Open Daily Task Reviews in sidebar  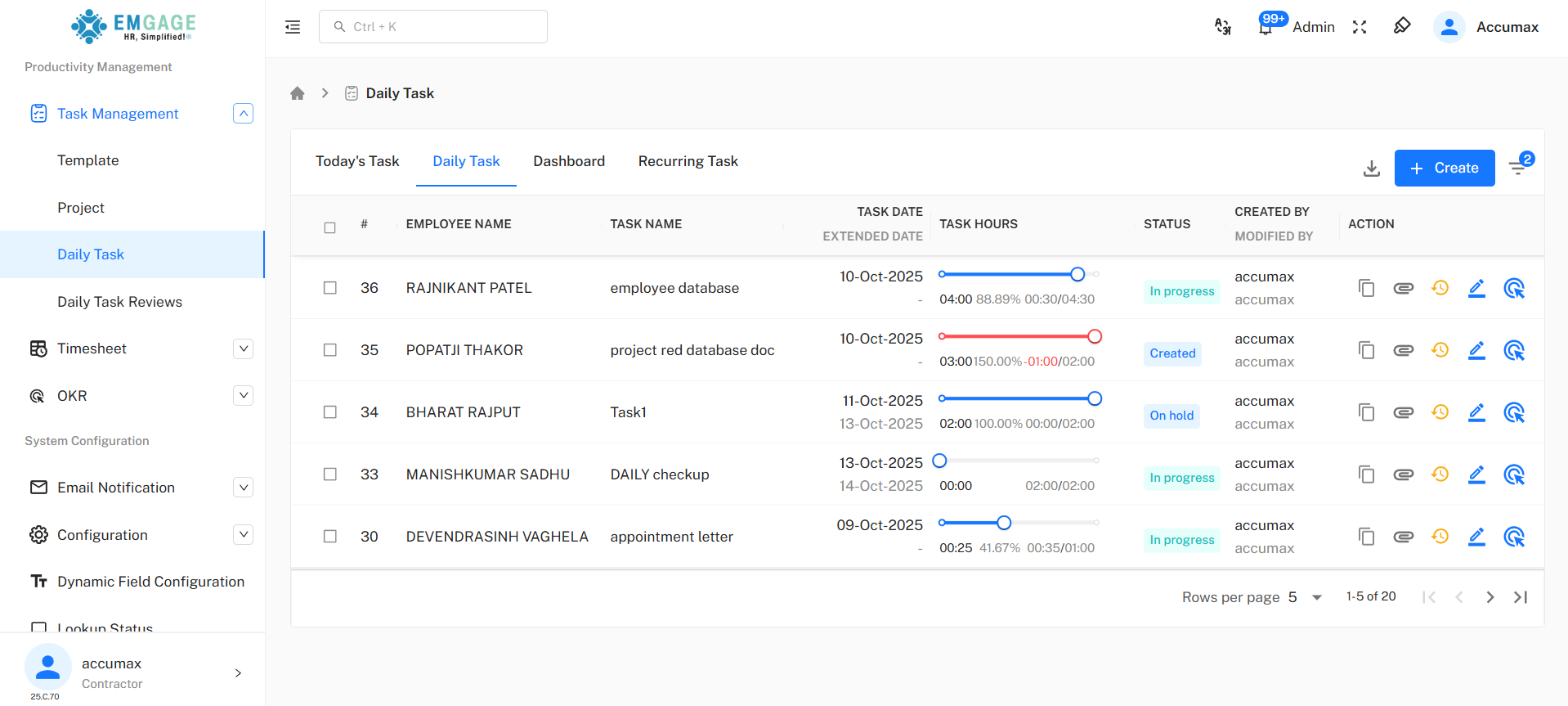click(x=119, y=302)
